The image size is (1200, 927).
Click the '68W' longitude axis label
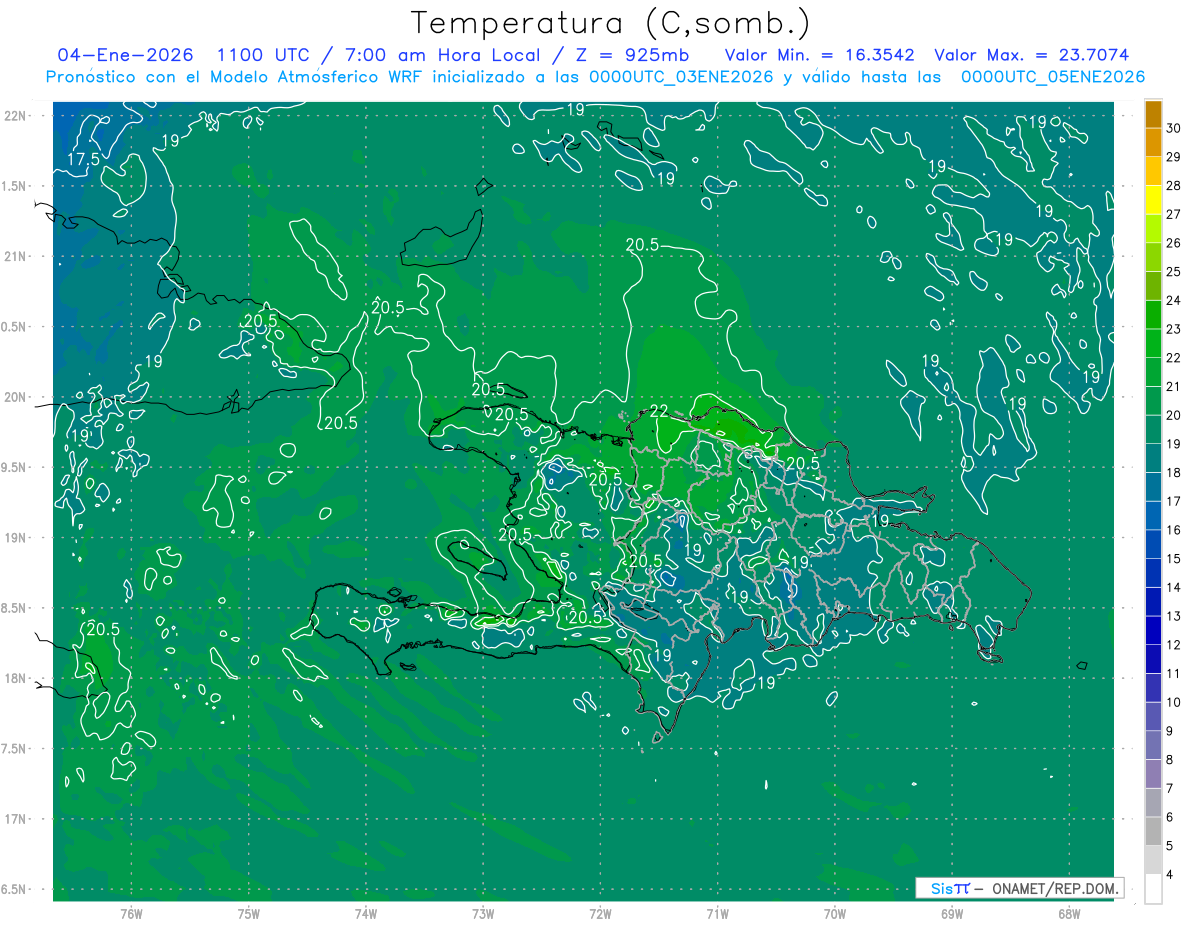click(1069, 913)
